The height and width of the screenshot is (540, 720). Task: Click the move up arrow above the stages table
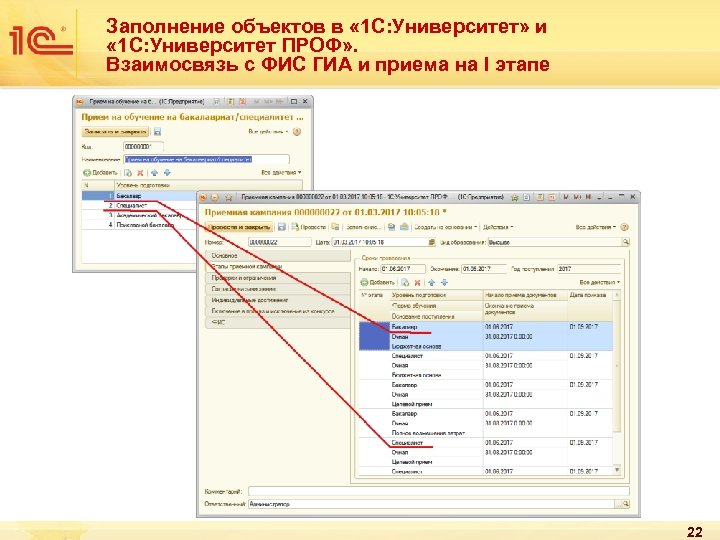[431, 282]
